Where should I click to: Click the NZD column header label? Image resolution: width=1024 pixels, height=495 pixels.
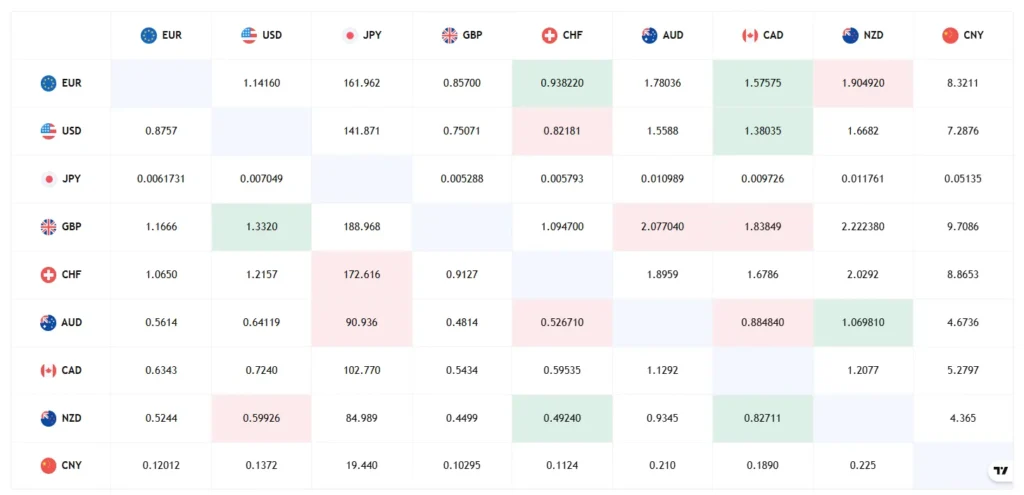click(x=873, y=35)
